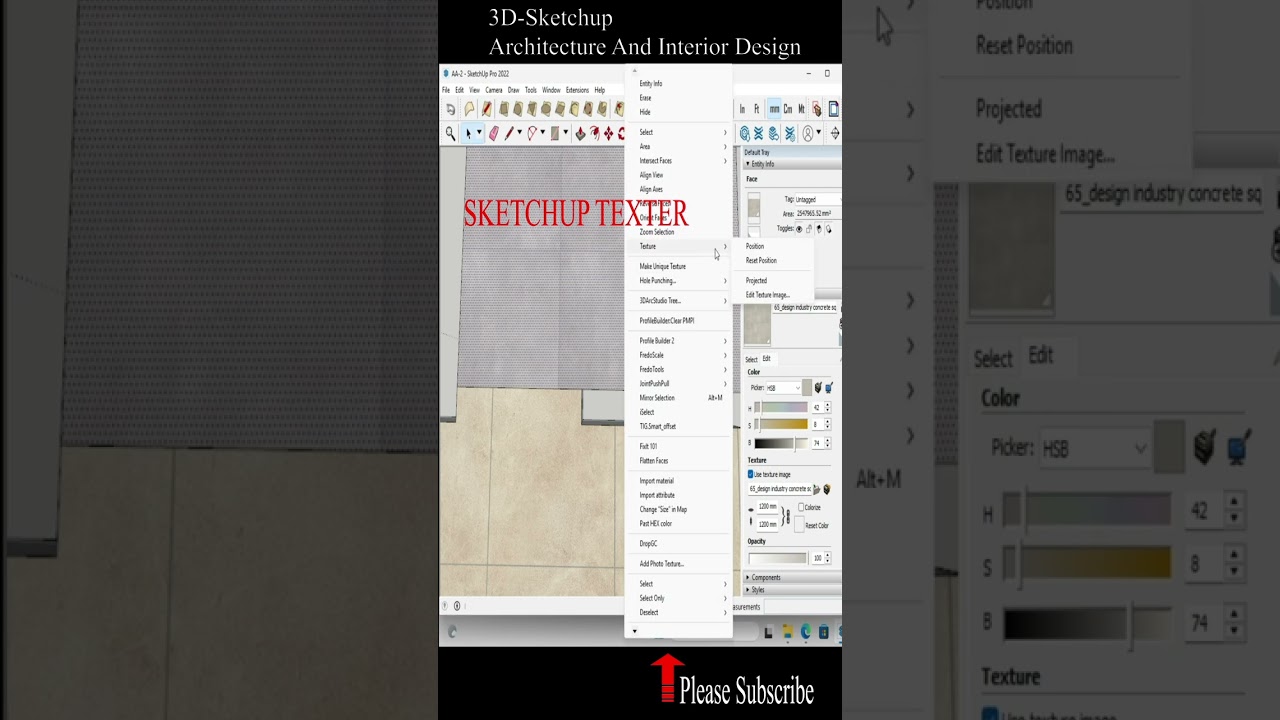
Task: Set units to Ft
Action: pyautogui.click(x=757, y=109)
